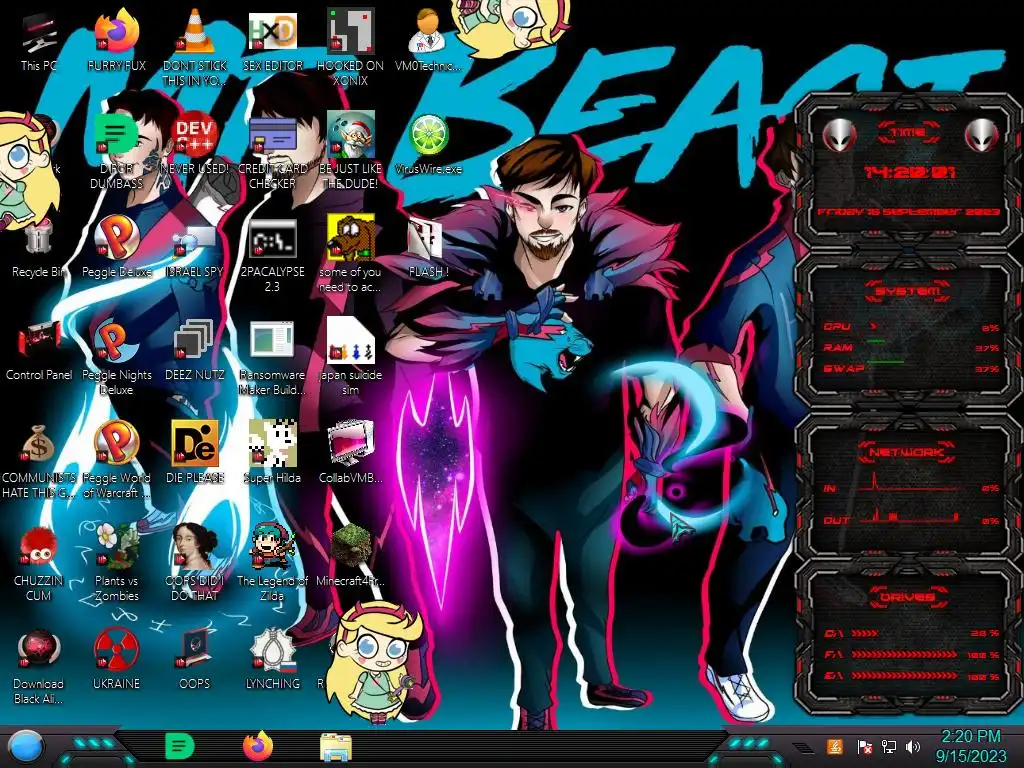The width and height of the screenshot is (1024, 768).
Task: Click the CPU usage row in widget
Action: tap(911, 327)
